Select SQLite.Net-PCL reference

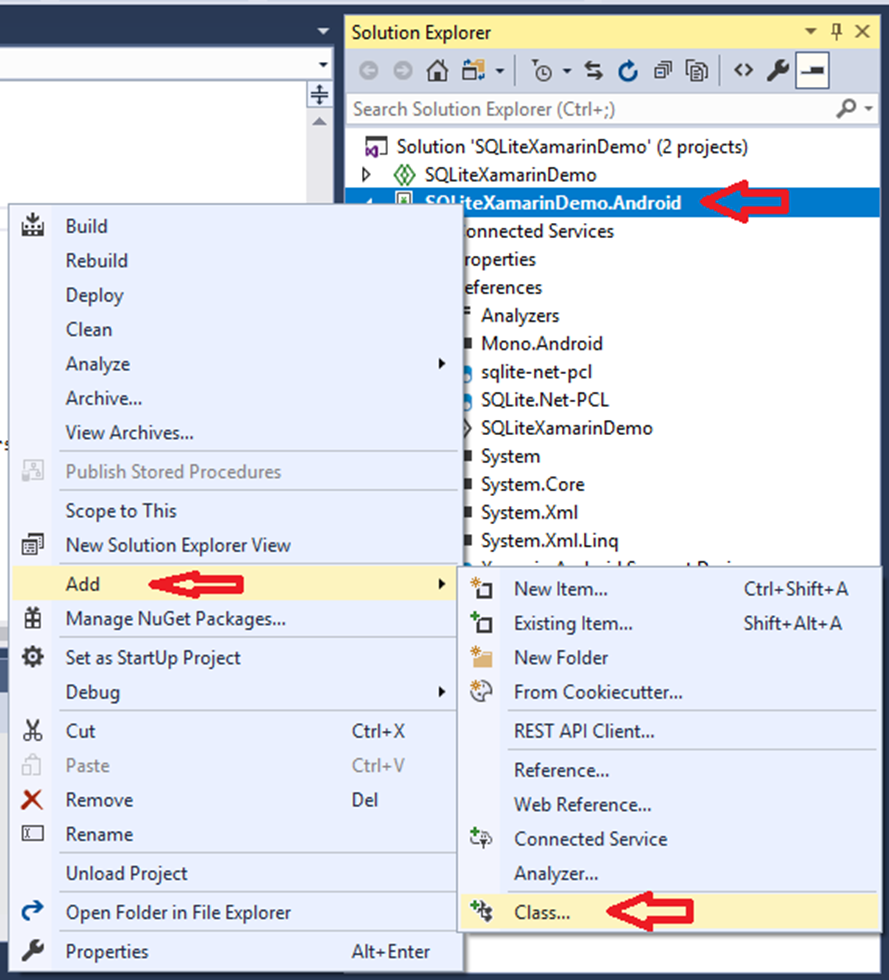(x=545, y=400)
